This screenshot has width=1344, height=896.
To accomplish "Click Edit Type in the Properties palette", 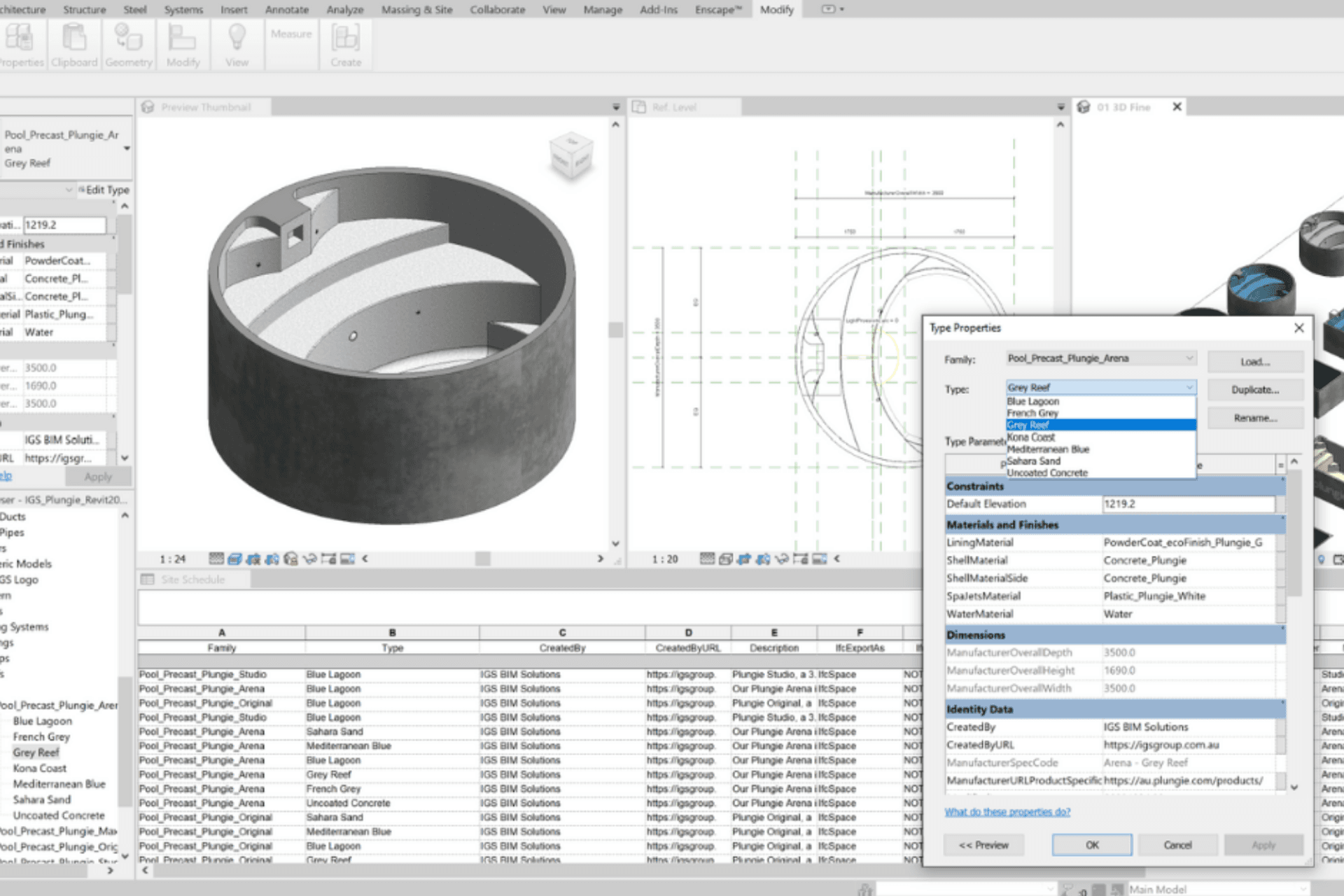I will [105, 190].
